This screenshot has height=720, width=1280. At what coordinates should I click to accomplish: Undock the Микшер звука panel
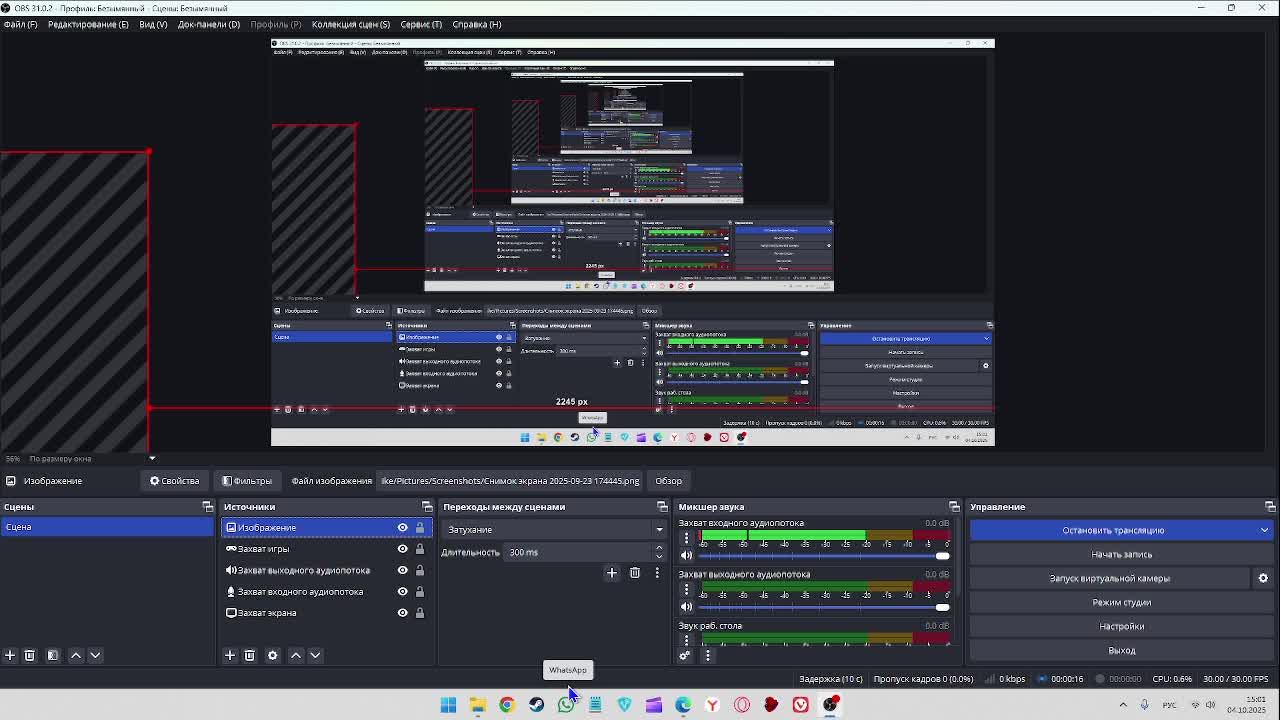954,507
